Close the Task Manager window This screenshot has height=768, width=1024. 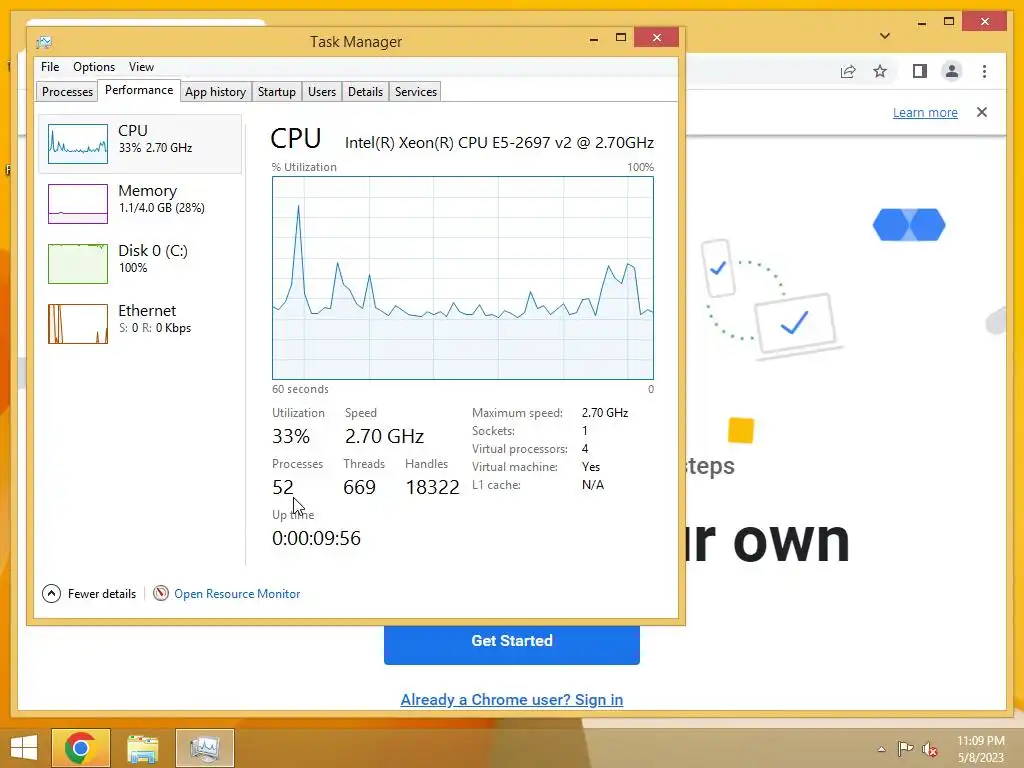[656, 37]
